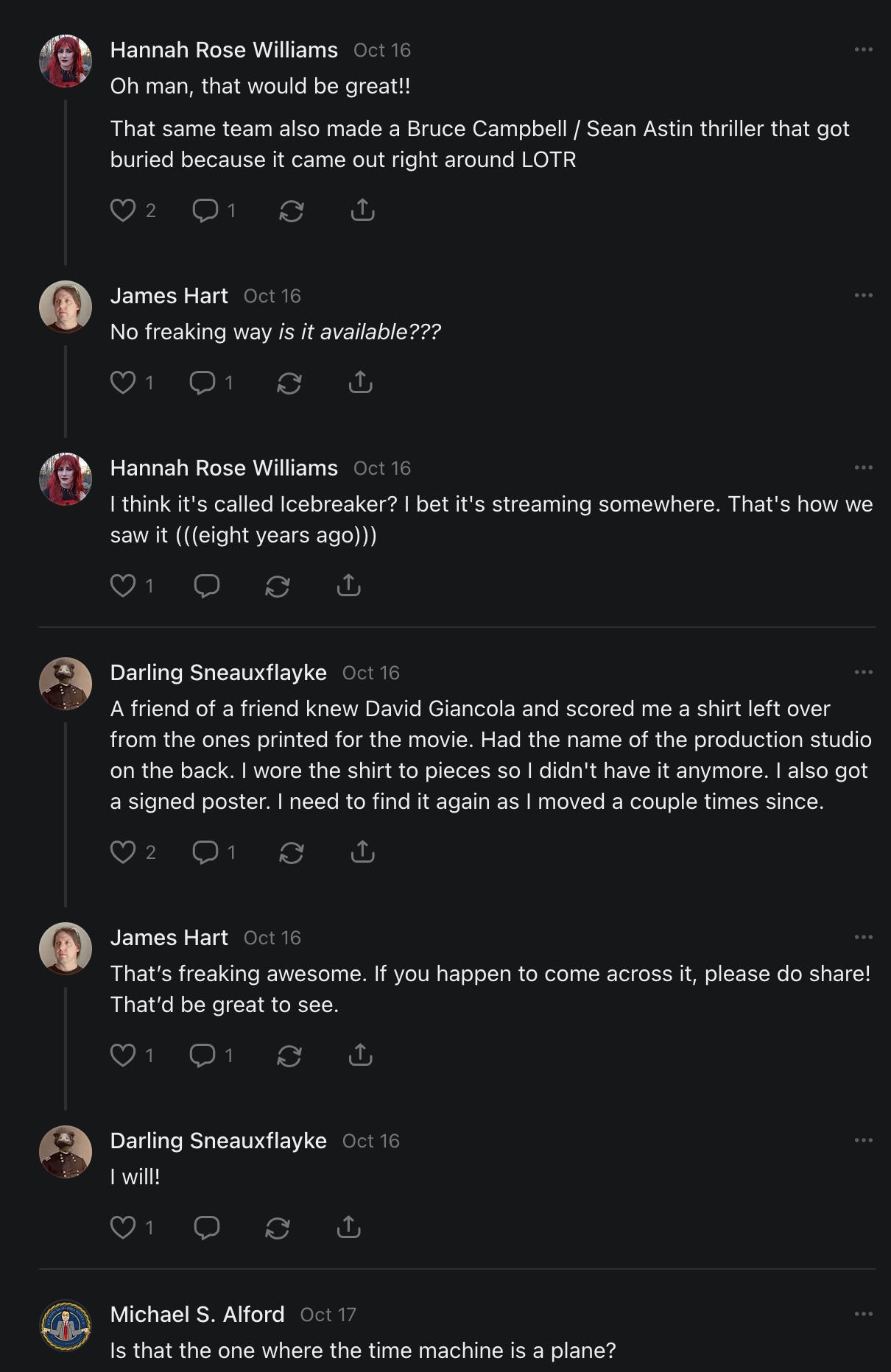Open Oct 17 timestamp on Michael's comment
891x1372 pixels.
(328, 1315)
